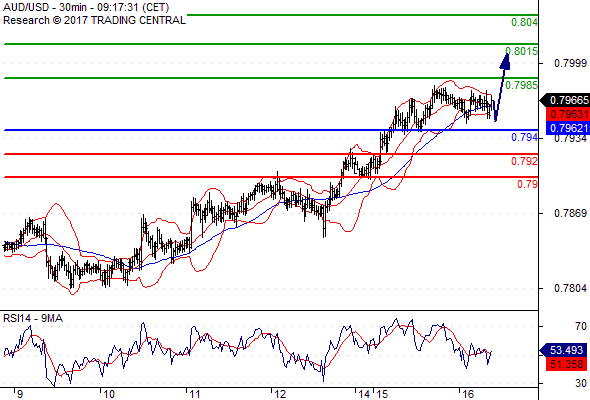Click the date label 15 on time axis
The image size is (590, 400).
[x=382, y=394]
